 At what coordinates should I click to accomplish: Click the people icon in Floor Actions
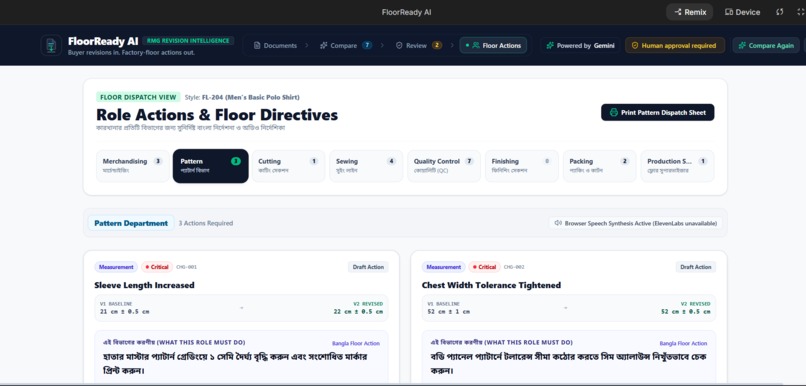[476, 45]
